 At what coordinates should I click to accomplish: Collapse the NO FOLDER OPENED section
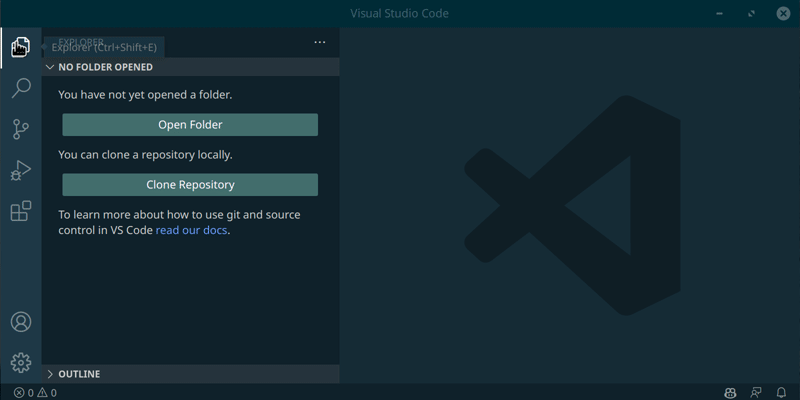tap(190, 67)
